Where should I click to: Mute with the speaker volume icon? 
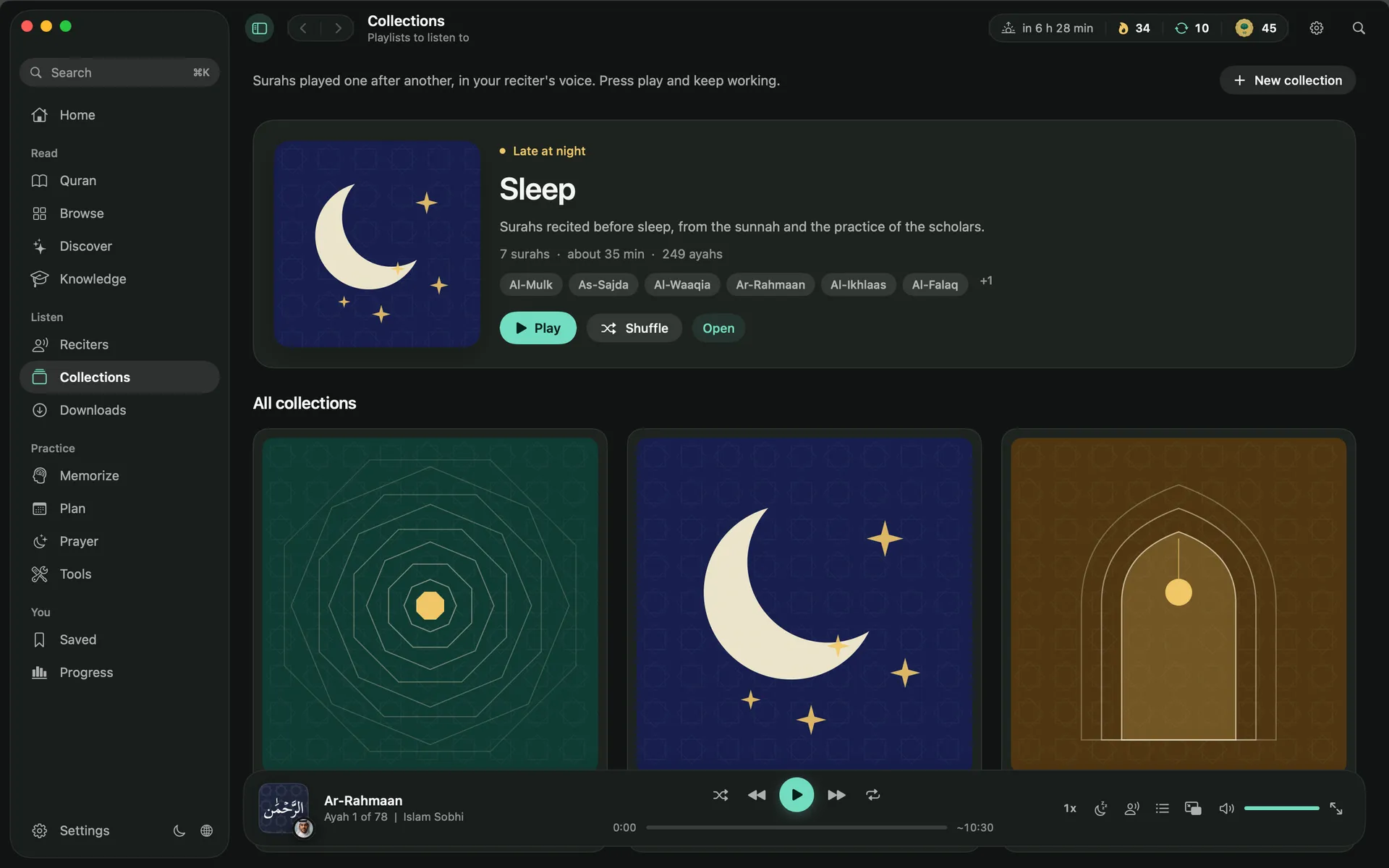coord(1226,809)
